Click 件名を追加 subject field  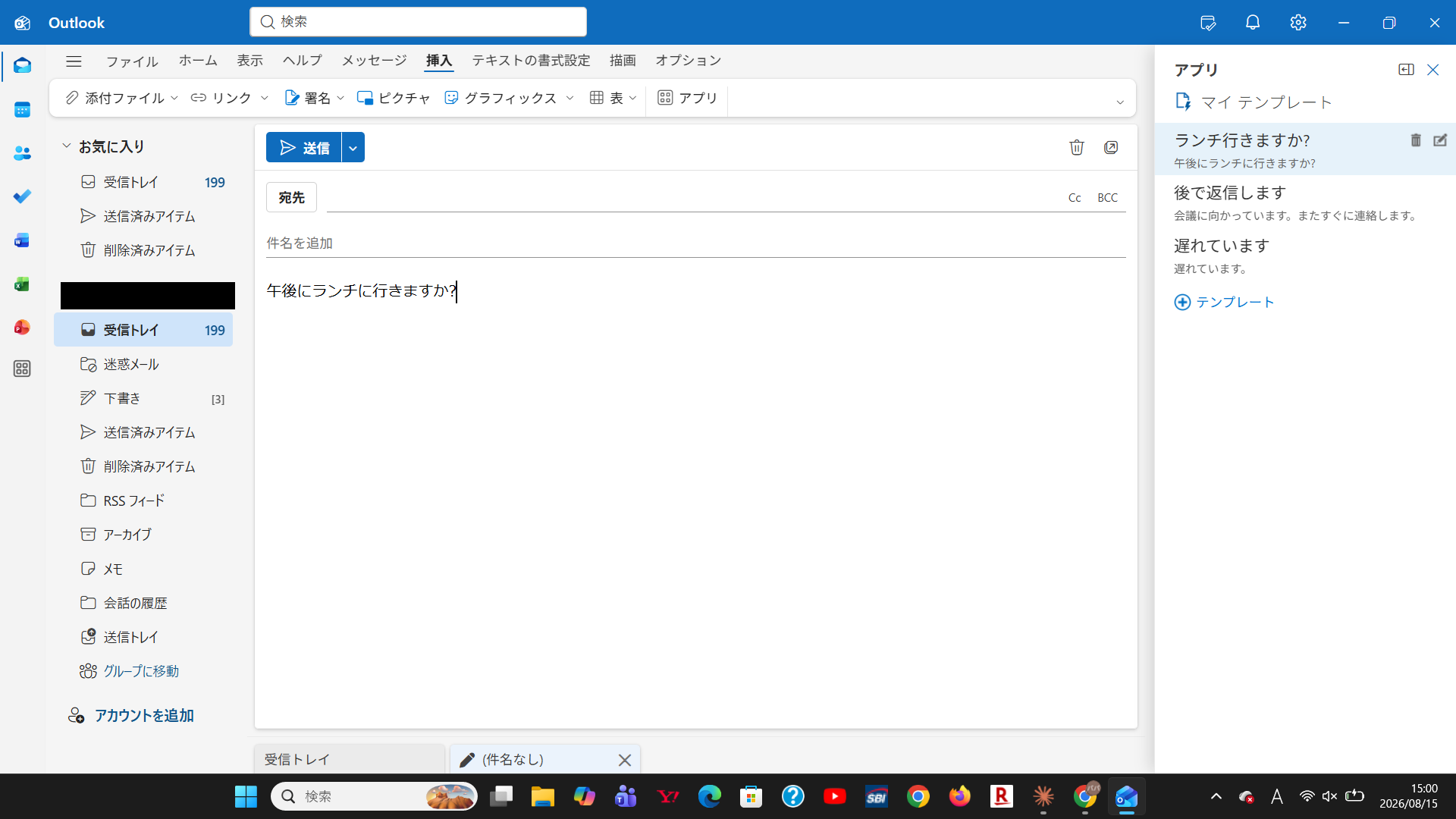tap(695, 243)
